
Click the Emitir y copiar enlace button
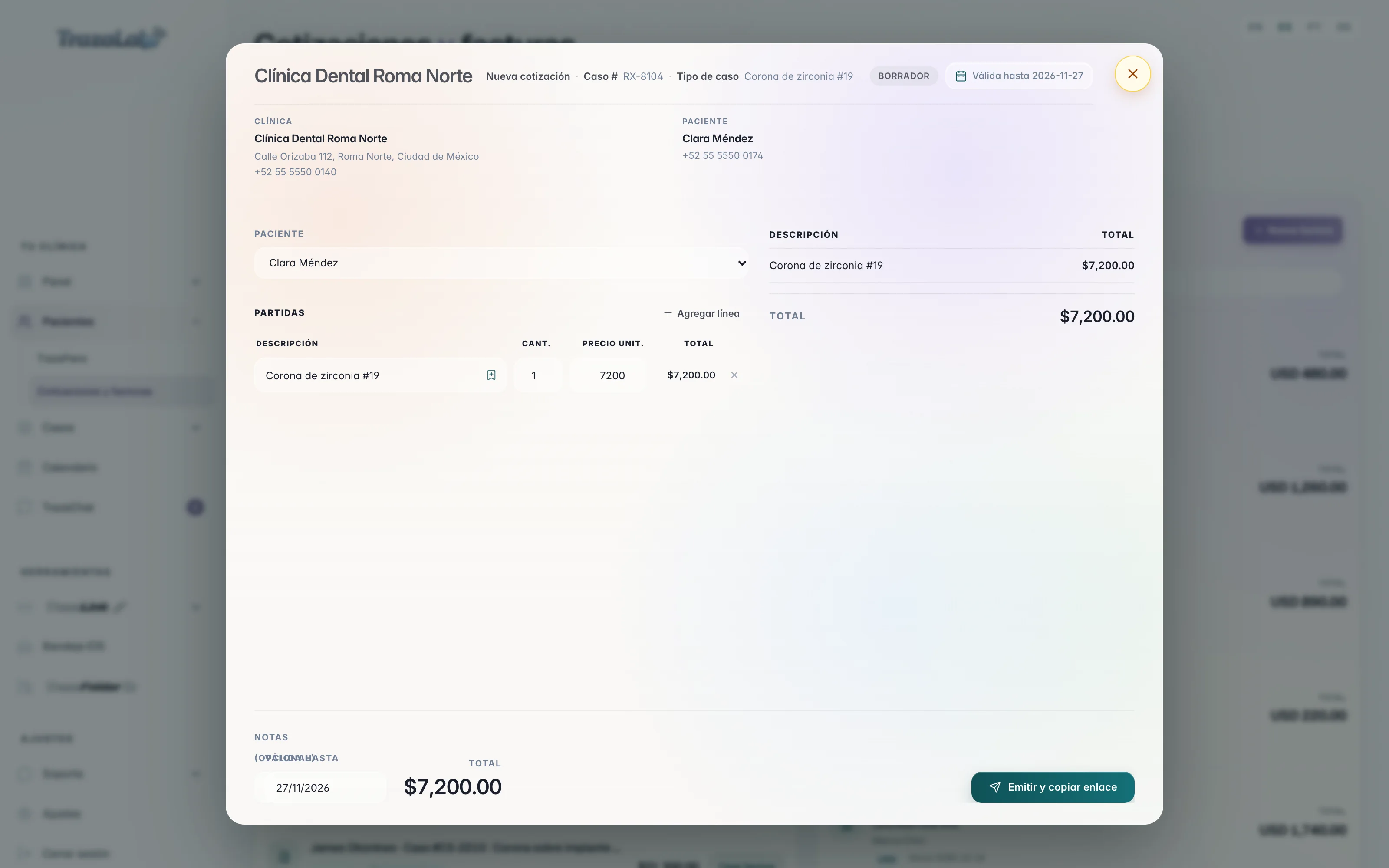(1053, 787)
